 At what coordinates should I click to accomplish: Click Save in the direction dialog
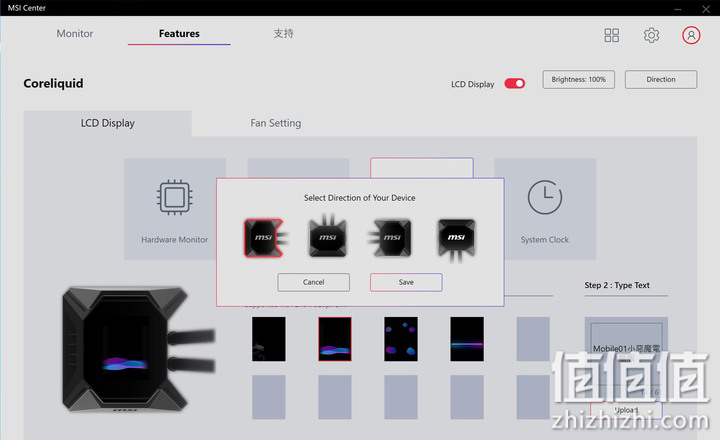click(x=406, y=282)
